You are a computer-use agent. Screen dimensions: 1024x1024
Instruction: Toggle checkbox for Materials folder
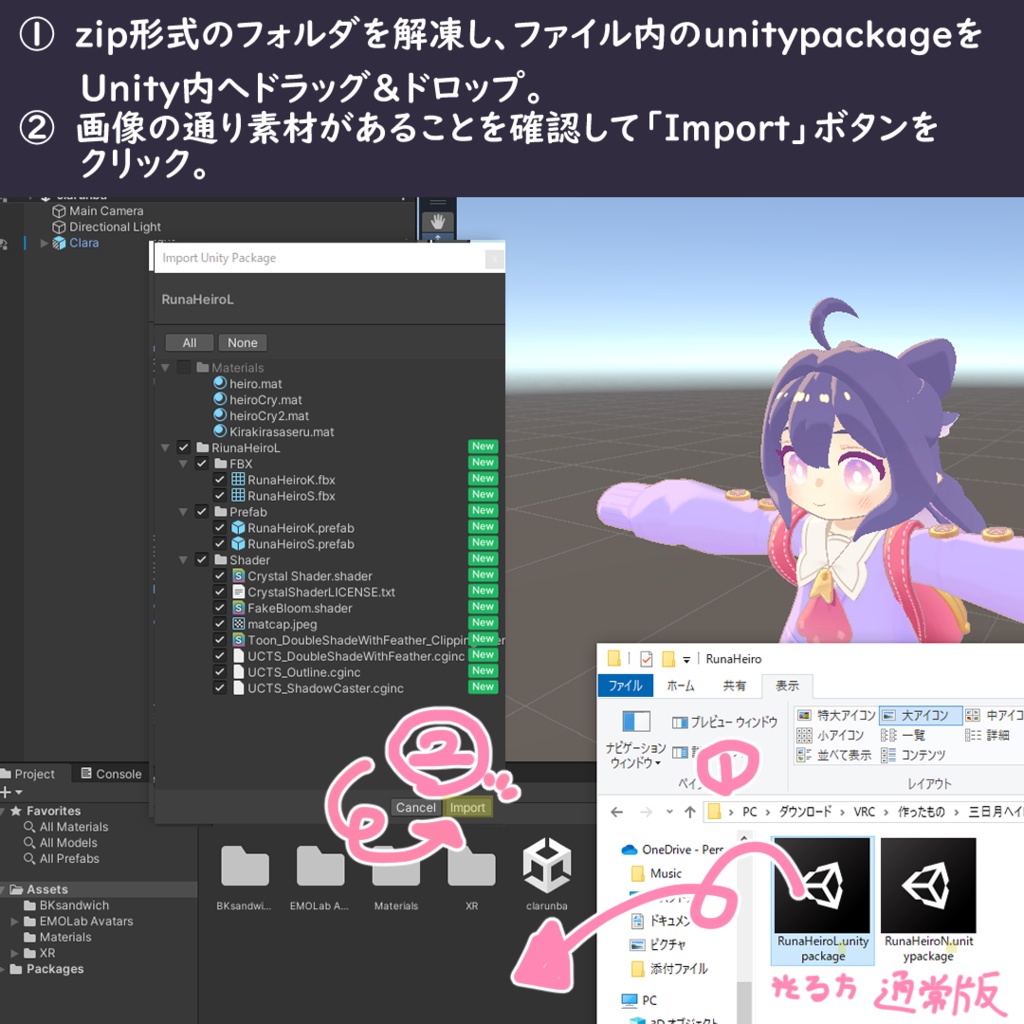pyautogui.click(x=184, y=368)
